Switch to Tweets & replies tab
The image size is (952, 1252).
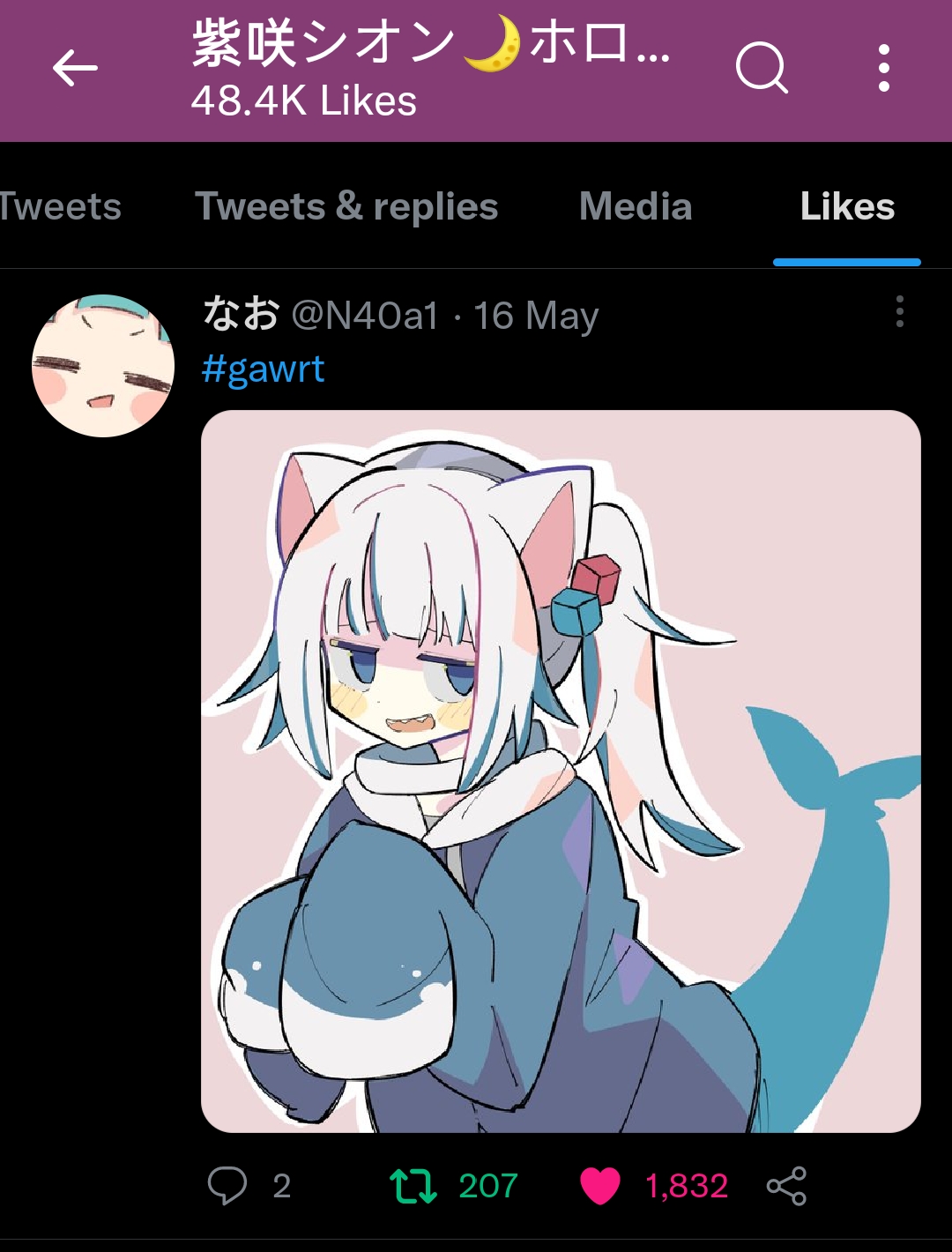coord(346,207)
